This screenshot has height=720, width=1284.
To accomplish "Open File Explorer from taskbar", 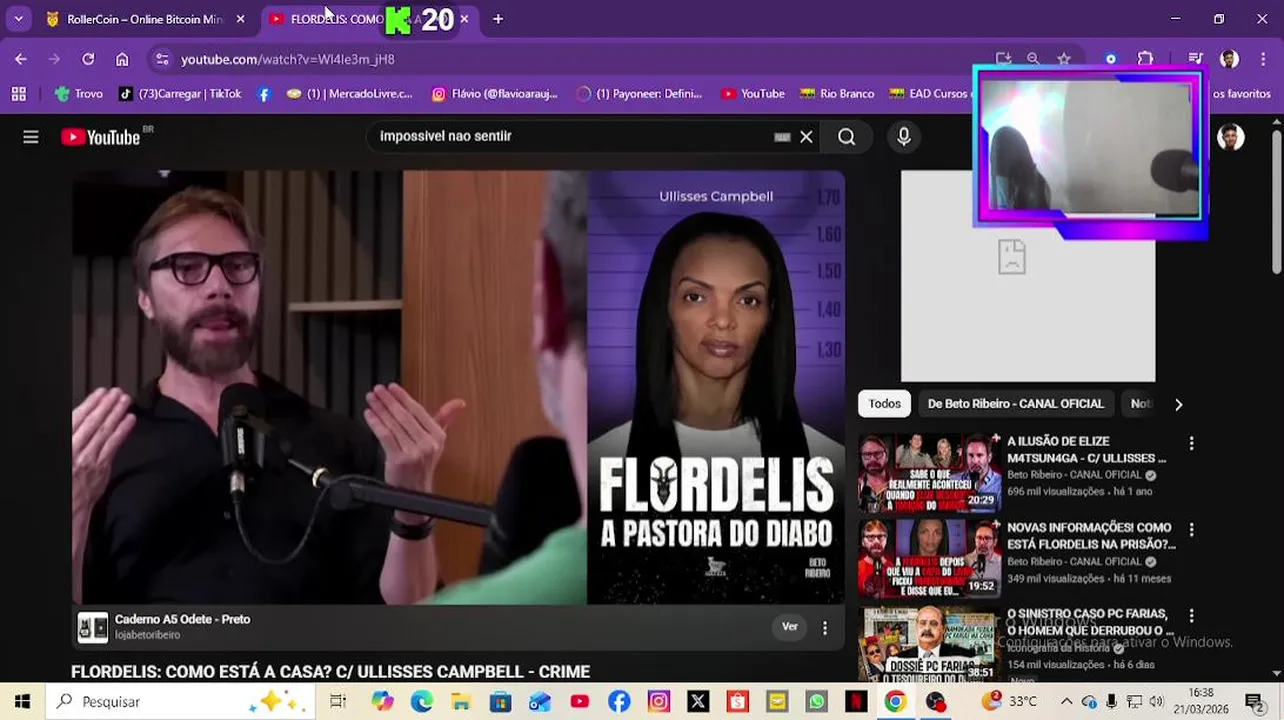I will [460, 701].
